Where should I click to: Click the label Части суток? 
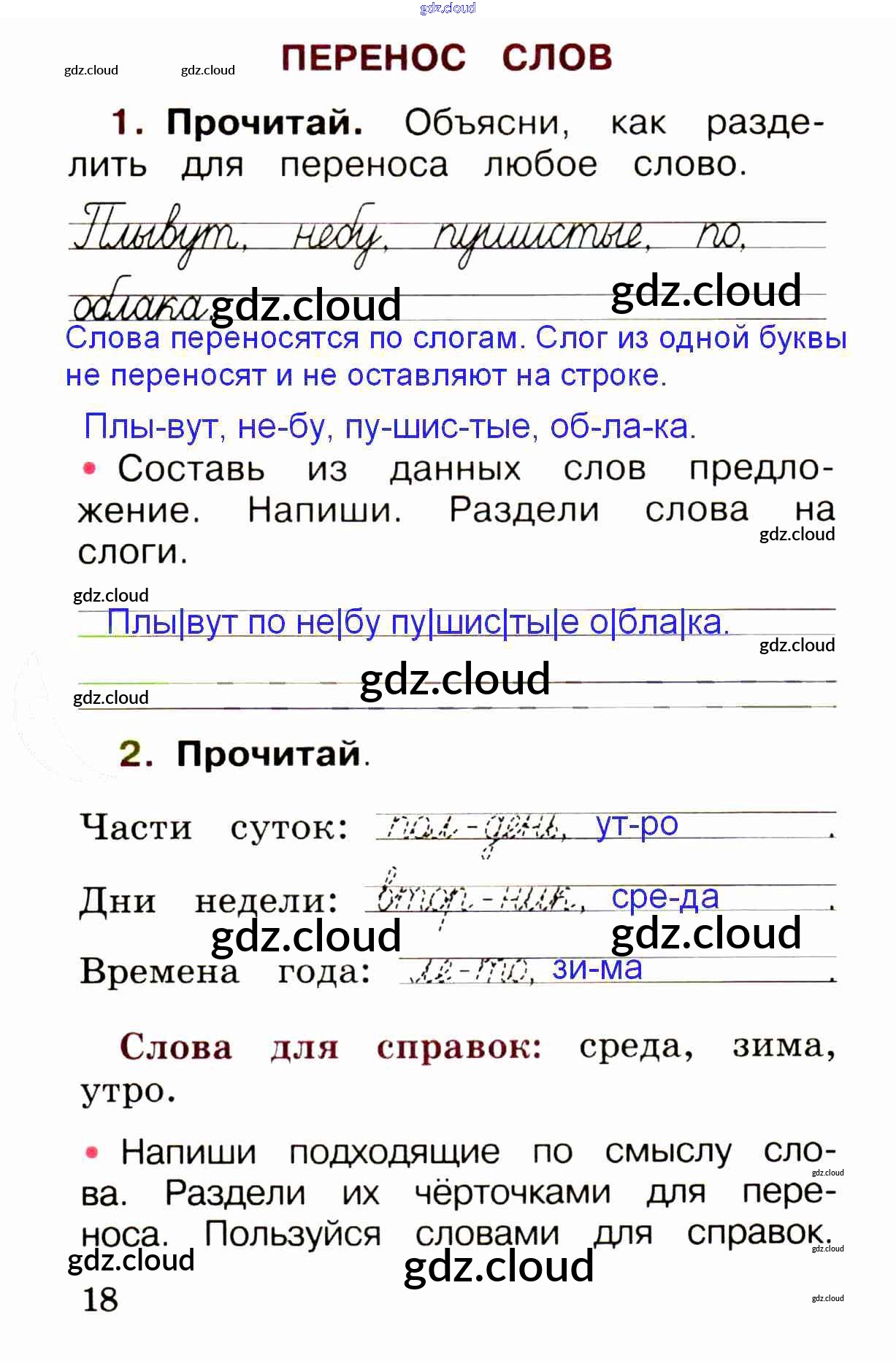tap(214, 828)
